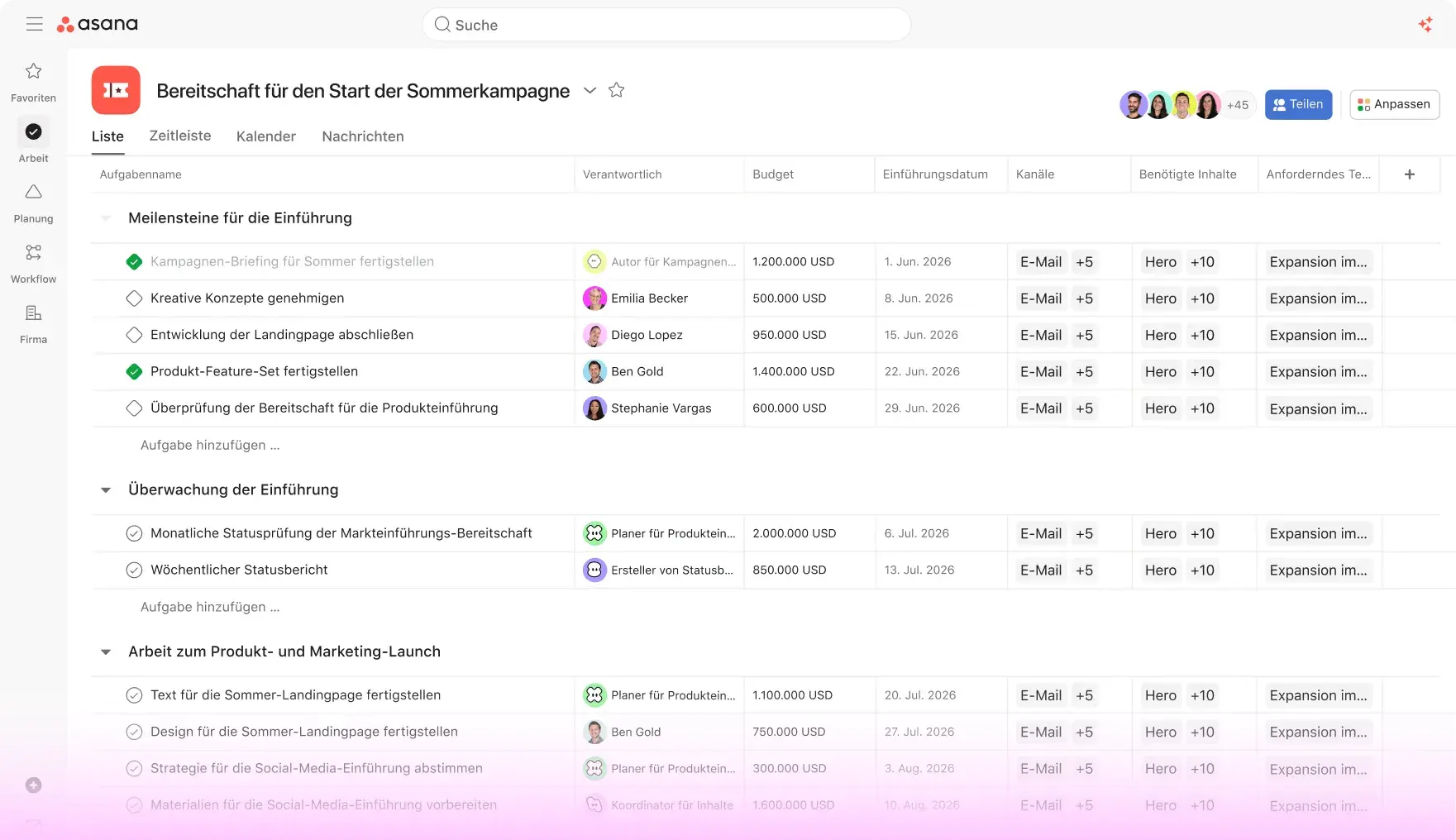The height and width of the screenshot is (840, 1456).
Task: Expand +5 channels in Produkt-Feature-Set row
Action: 1084,372
